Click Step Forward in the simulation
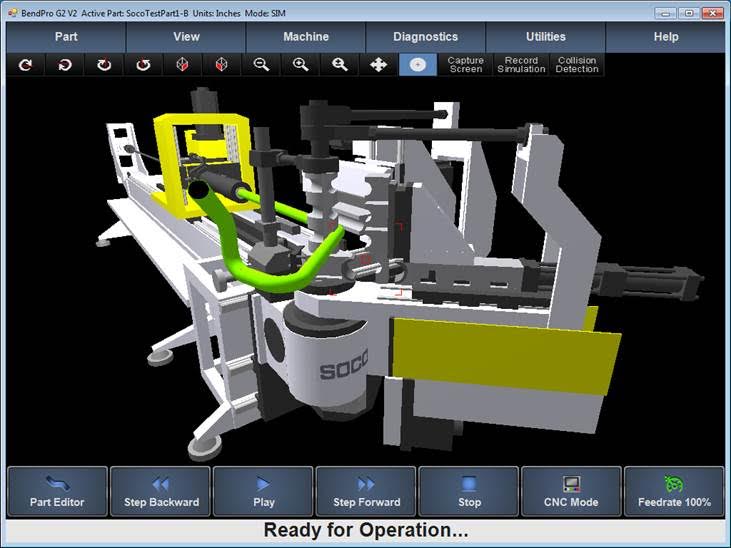This screenshot has width=731, height=548. pyautogui.click(x=366, y=492)
